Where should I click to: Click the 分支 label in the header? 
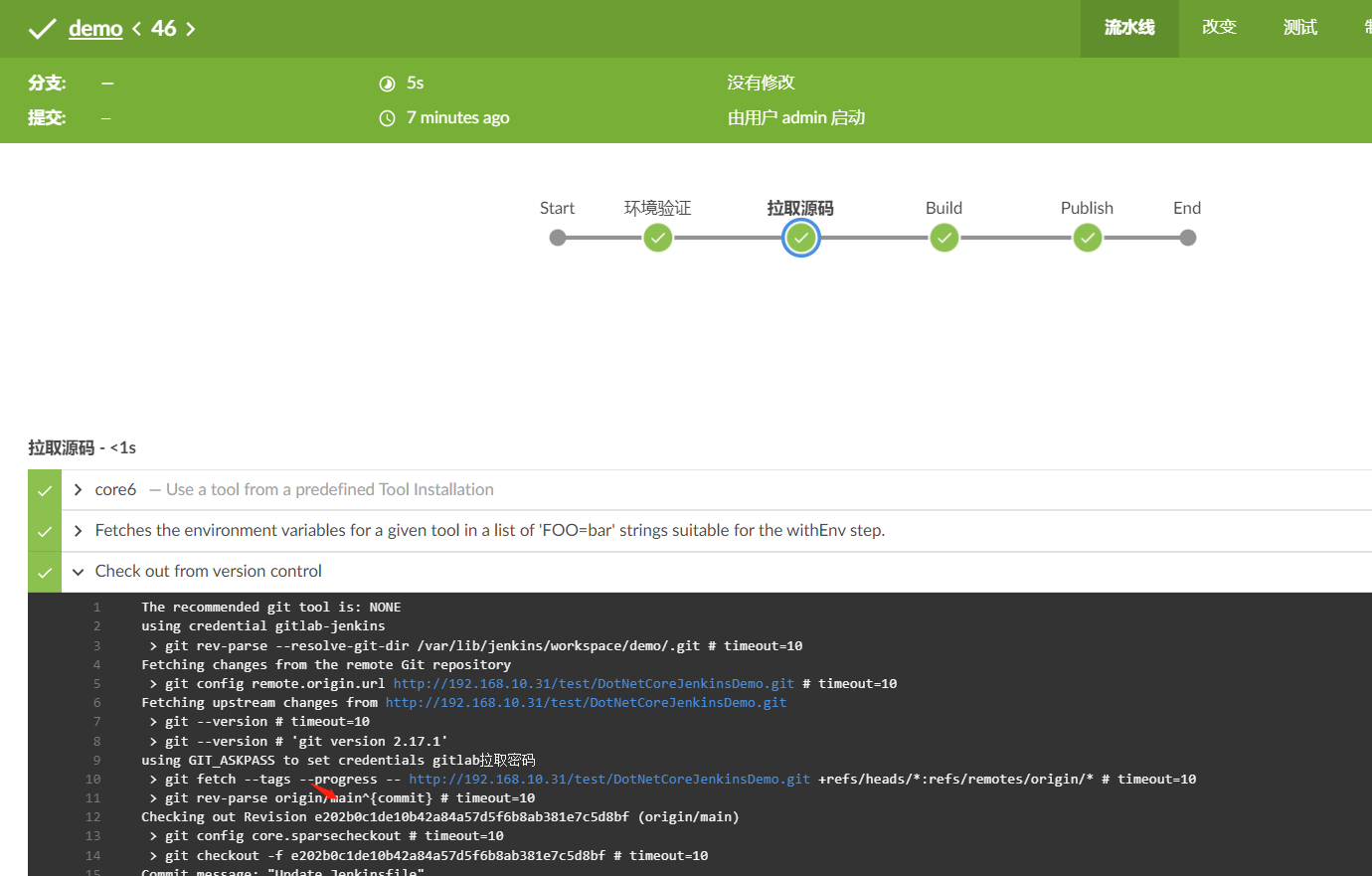point(47,84)
